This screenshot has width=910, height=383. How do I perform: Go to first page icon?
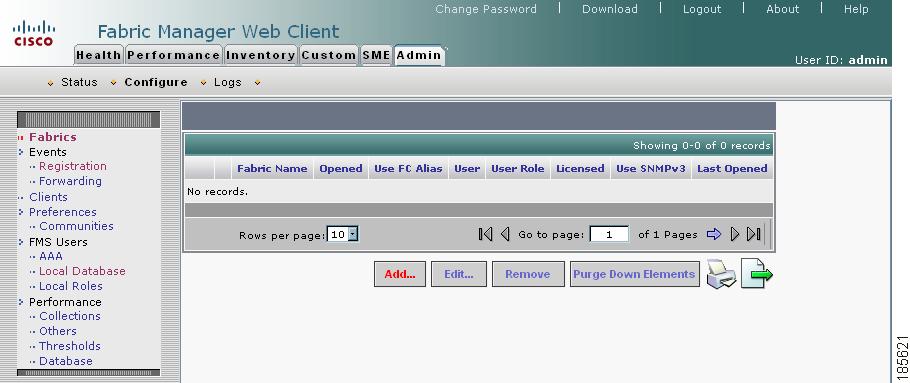(485, 234)
